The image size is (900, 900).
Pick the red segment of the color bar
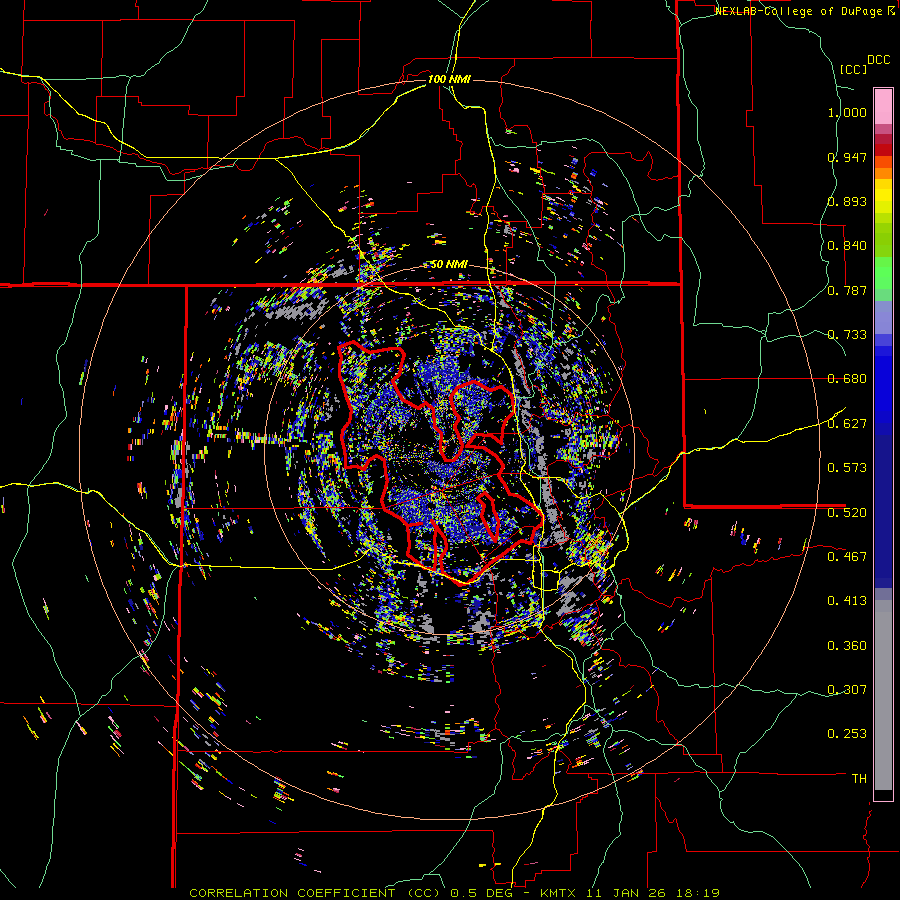coord(883,149)
